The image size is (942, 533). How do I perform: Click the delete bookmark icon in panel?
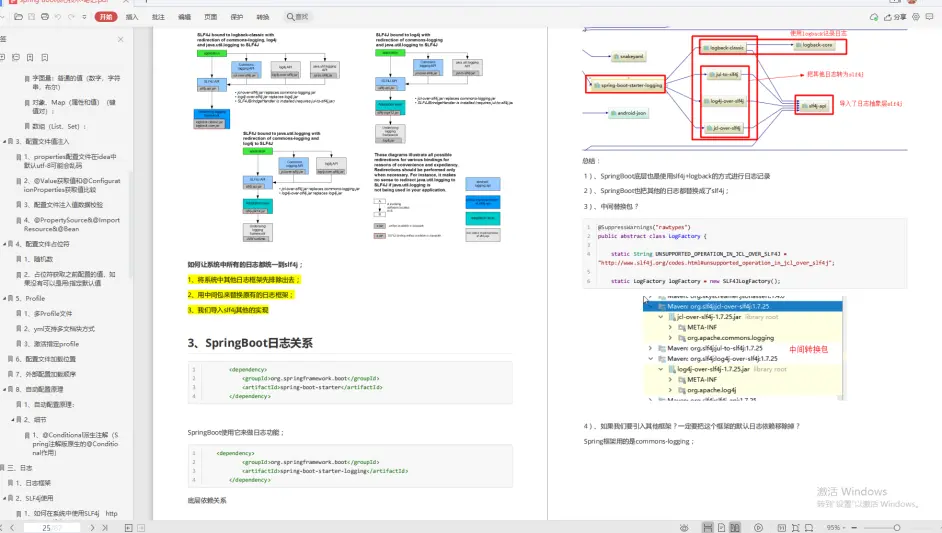click(44, 57)
